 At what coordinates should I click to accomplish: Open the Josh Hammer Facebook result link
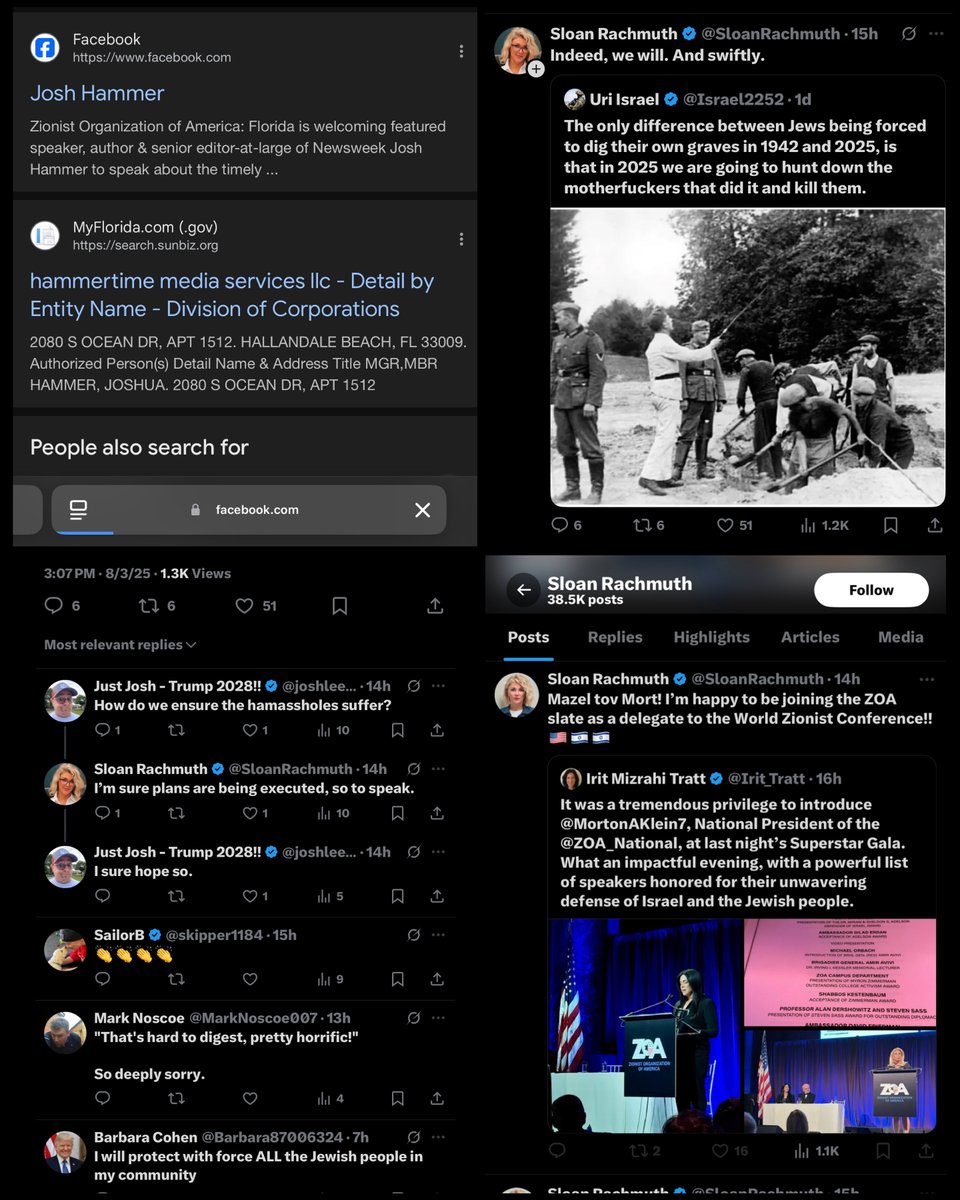click(97, 93)
